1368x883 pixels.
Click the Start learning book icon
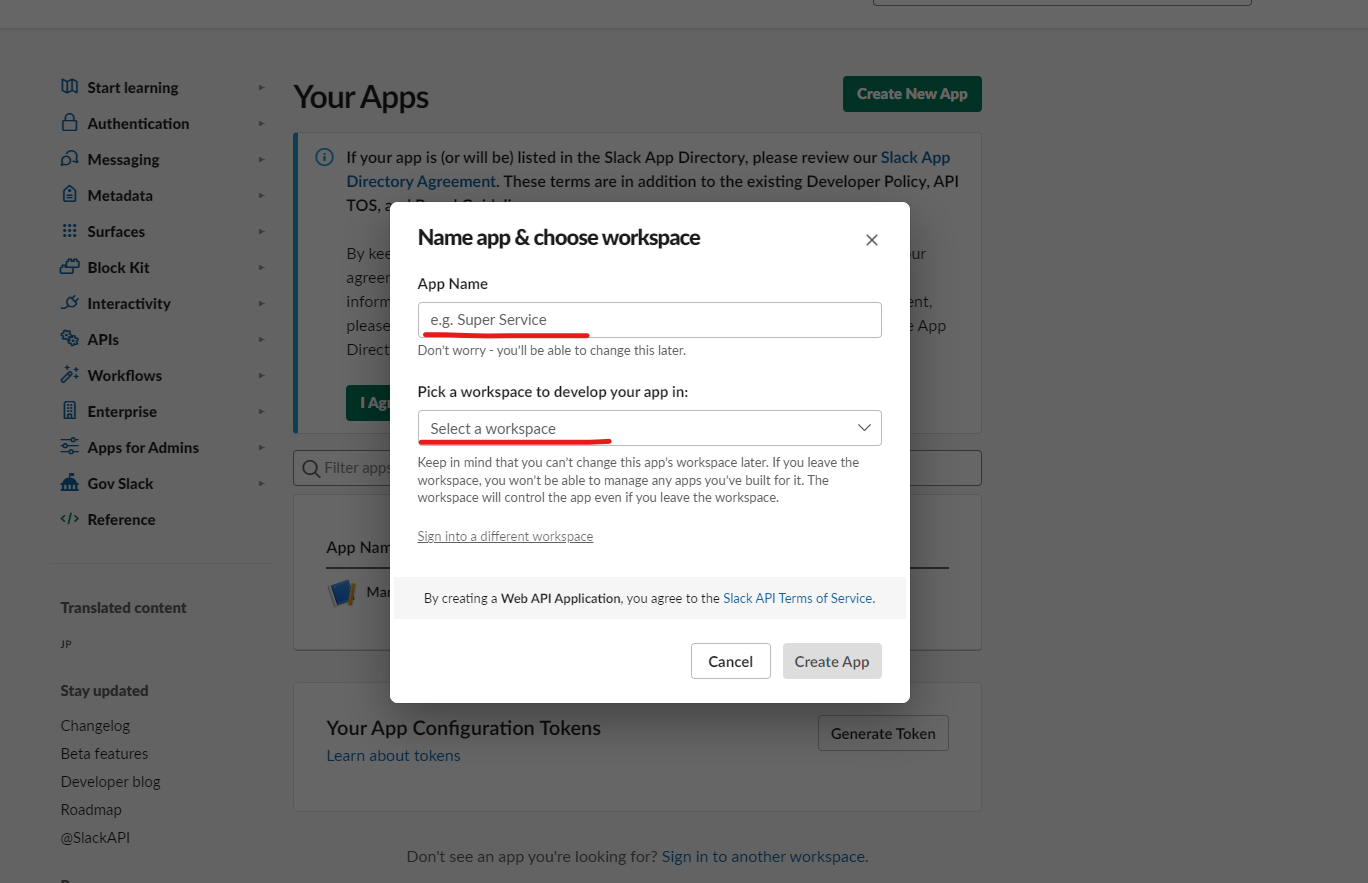69,87
